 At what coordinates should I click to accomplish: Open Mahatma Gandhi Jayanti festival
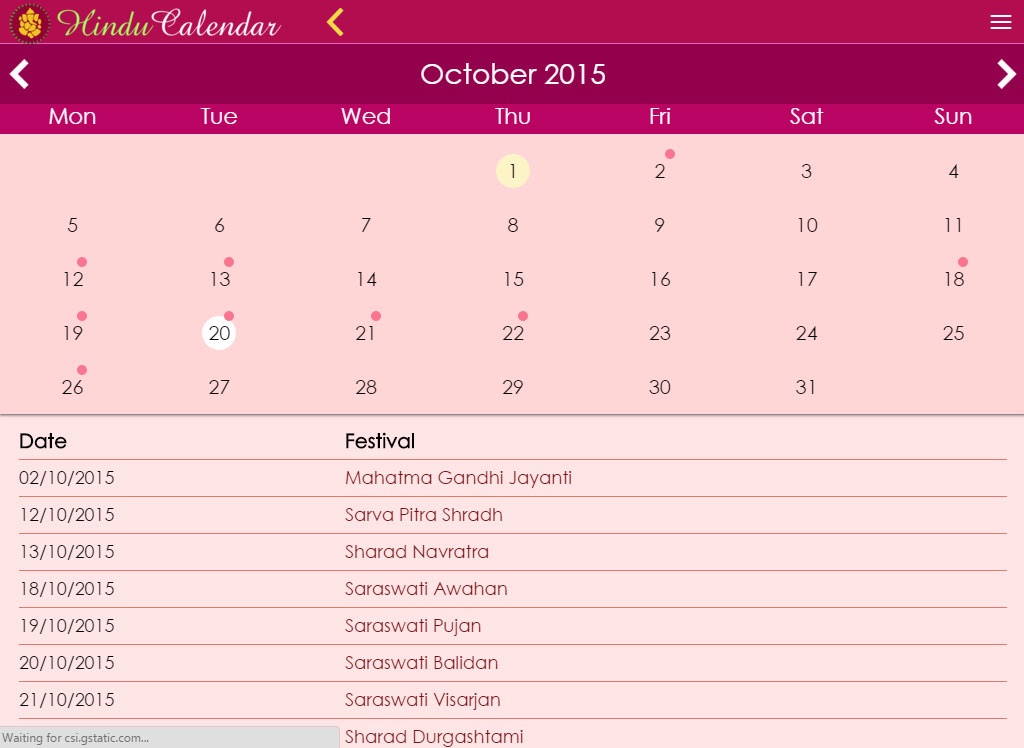[458, 478]
